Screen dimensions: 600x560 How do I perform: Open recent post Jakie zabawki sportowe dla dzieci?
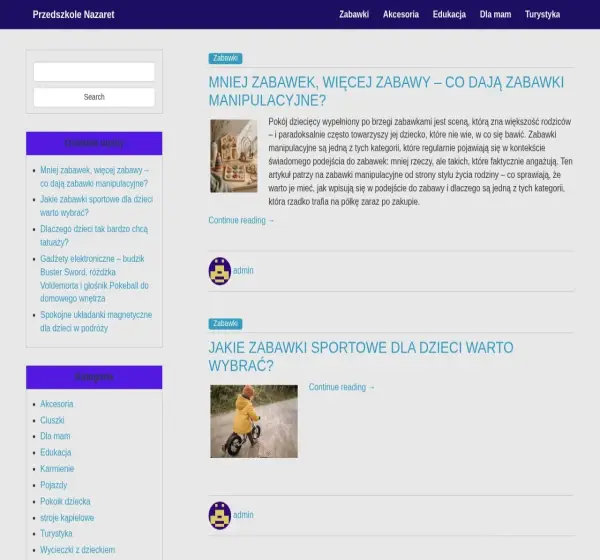[x=96, y=206]
